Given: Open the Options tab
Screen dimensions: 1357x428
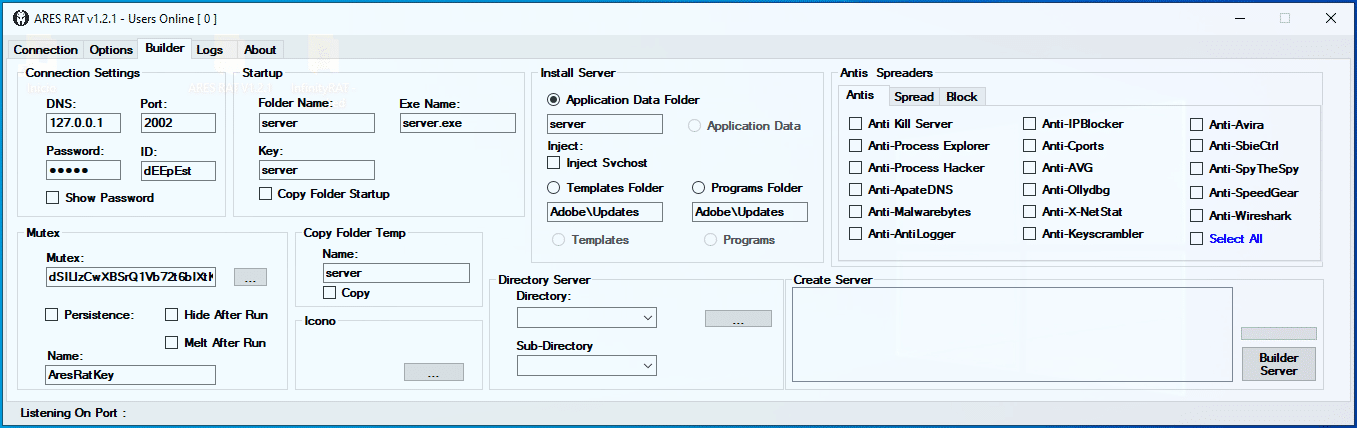Looking at the screenshot, I should click(x=110, y=49).
